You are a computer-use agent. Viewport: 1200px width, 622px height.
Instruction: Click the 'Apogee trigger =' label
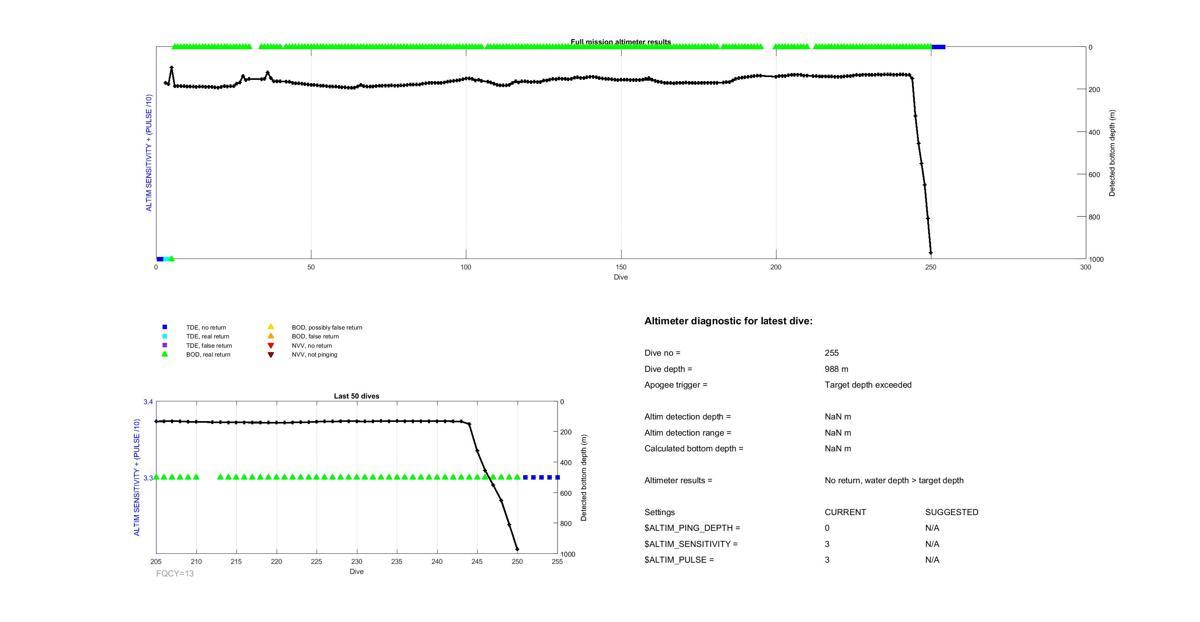point(676,385)
